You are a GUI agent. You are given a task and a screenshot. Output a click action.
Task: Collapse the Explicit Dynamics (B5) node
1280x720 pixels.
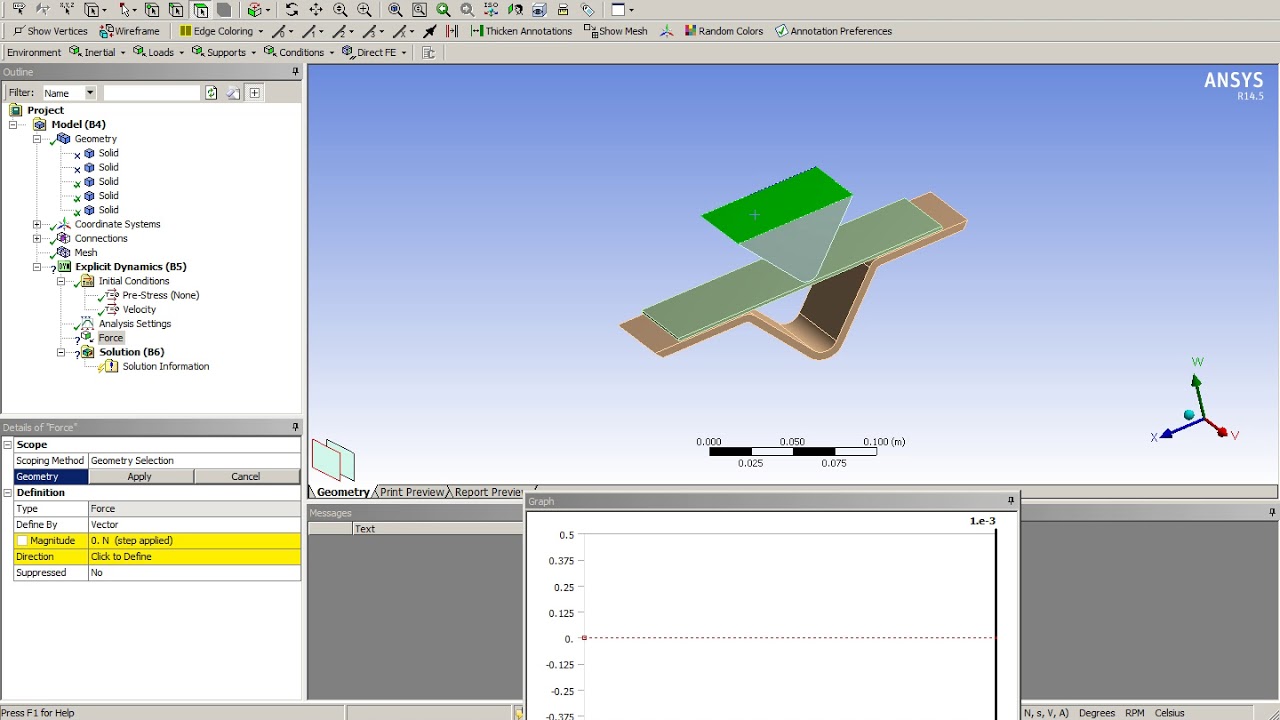37,267
